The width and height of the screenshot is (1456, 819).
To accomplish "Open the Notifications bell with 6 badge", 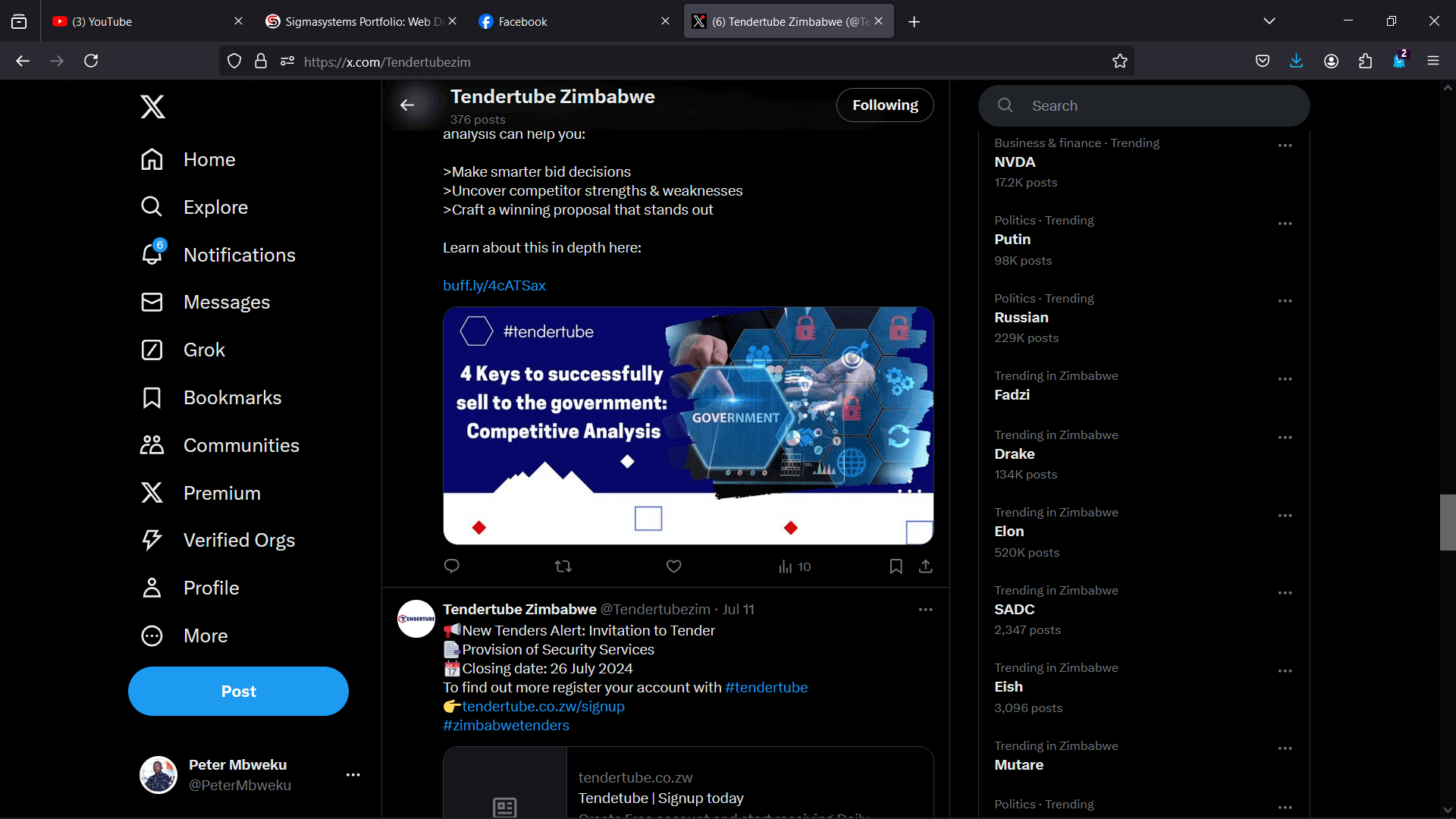I will (x=152, y=255).
